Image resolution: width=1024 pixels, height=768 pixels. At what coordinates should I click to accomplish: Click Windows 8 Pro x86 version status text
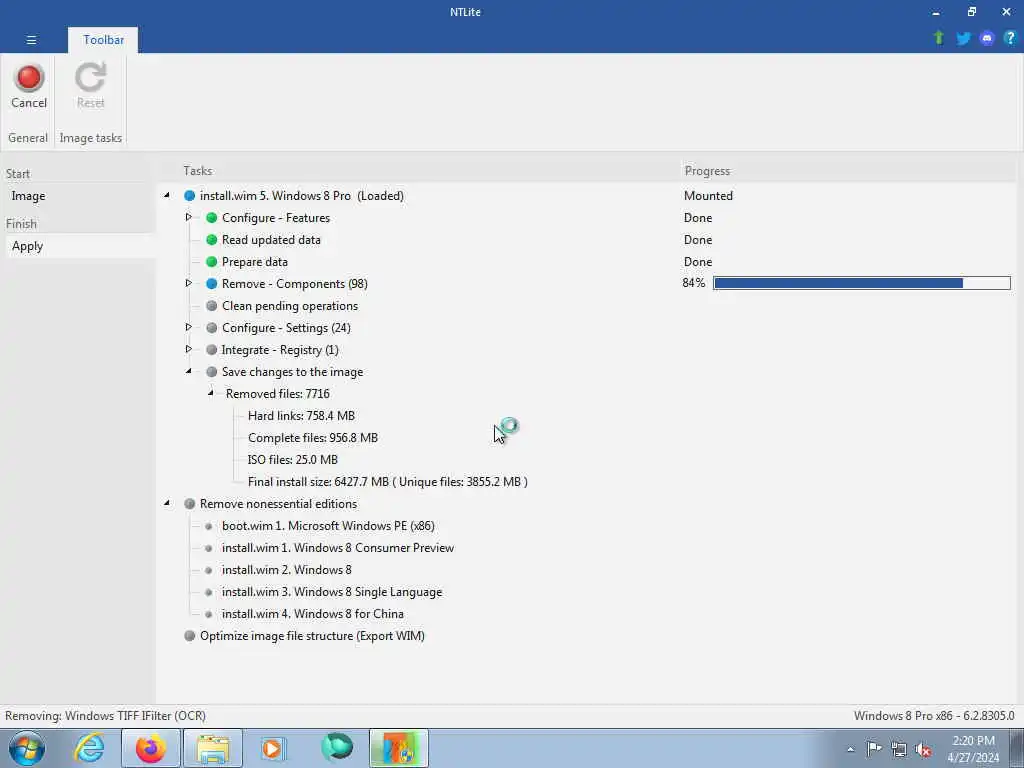934,716
